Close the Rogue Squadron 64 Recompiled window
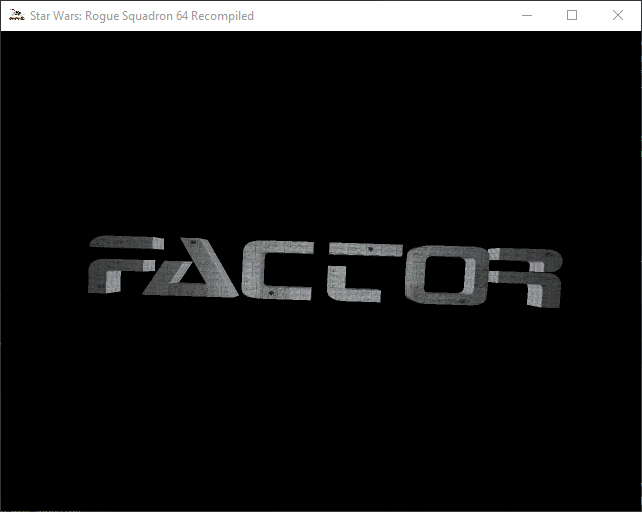 pos(618,16)
